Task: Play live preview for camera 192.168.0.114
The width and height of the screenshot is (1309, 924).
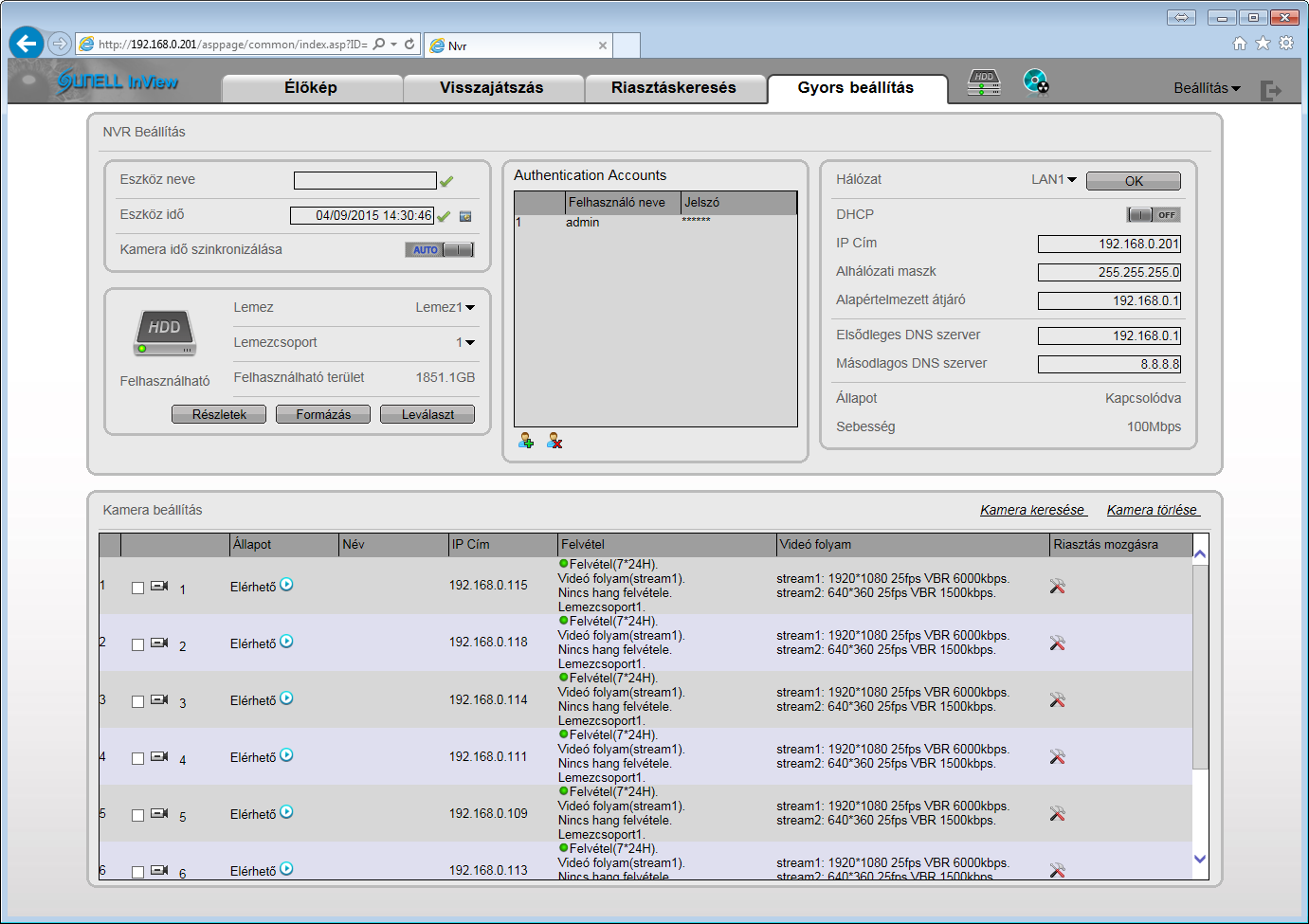Action: pyautogui.click(x=286, y=698)
